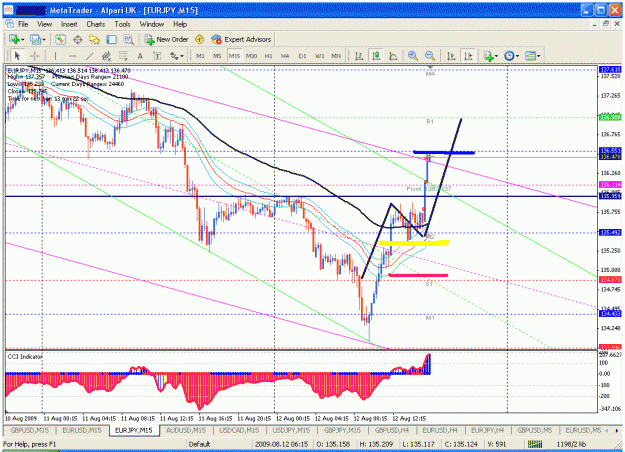Screen dimensions: 625x452
Task: Switch to the USDJPY,M15 chart tab
Action: pyautogui.click(x=291, y=430)
